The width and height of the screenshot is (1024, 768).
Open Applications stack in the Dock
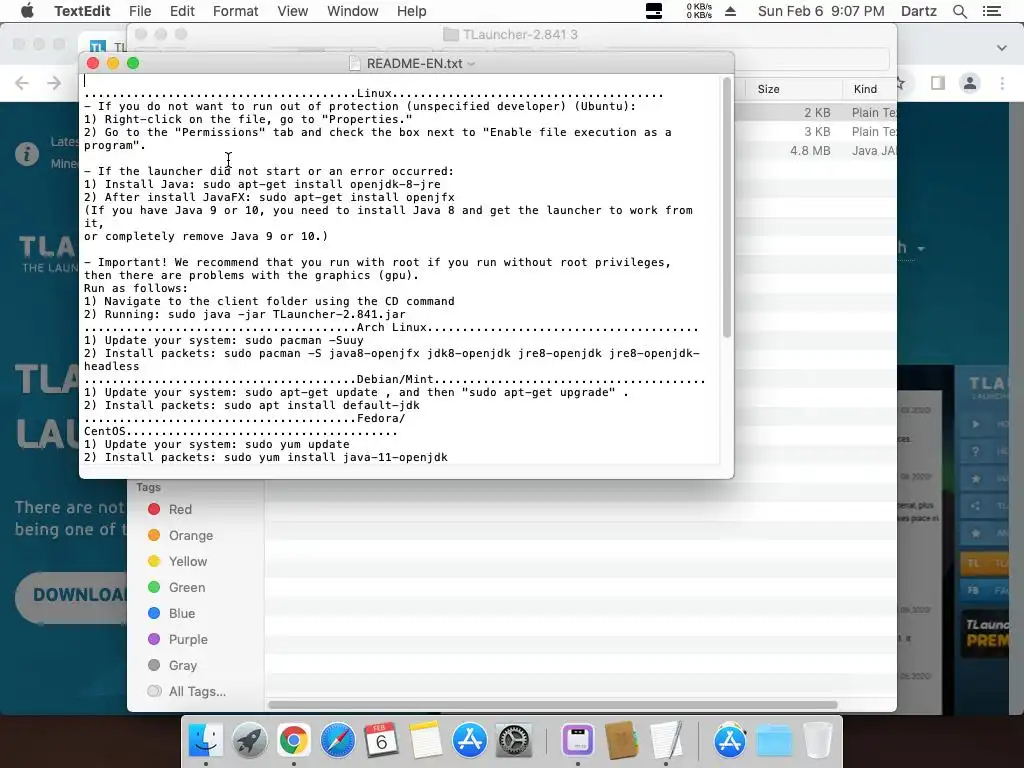tap(729, 741)
